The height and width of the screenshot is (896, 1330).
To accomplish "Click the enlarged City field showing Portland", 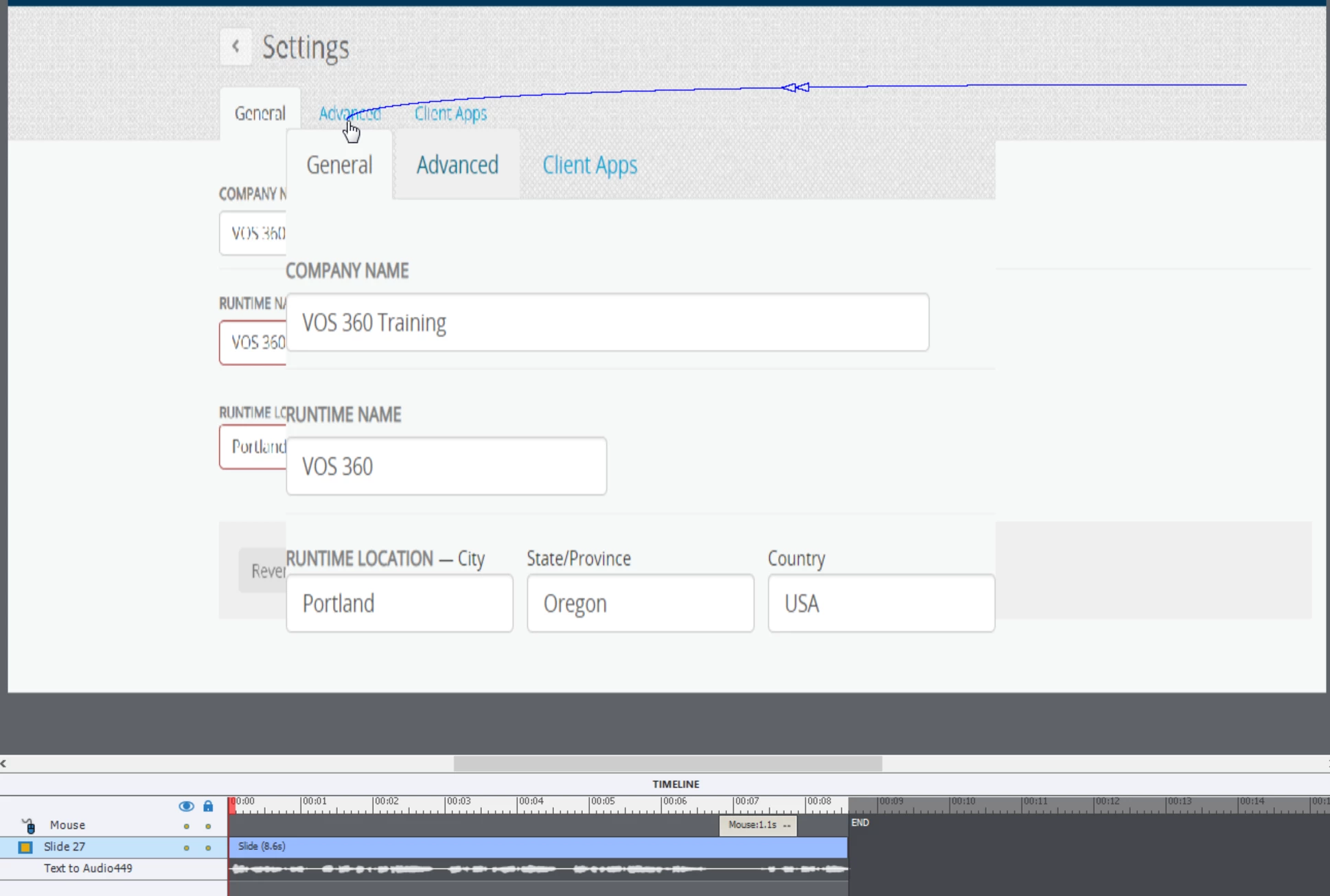I will (x=400, y=604).
